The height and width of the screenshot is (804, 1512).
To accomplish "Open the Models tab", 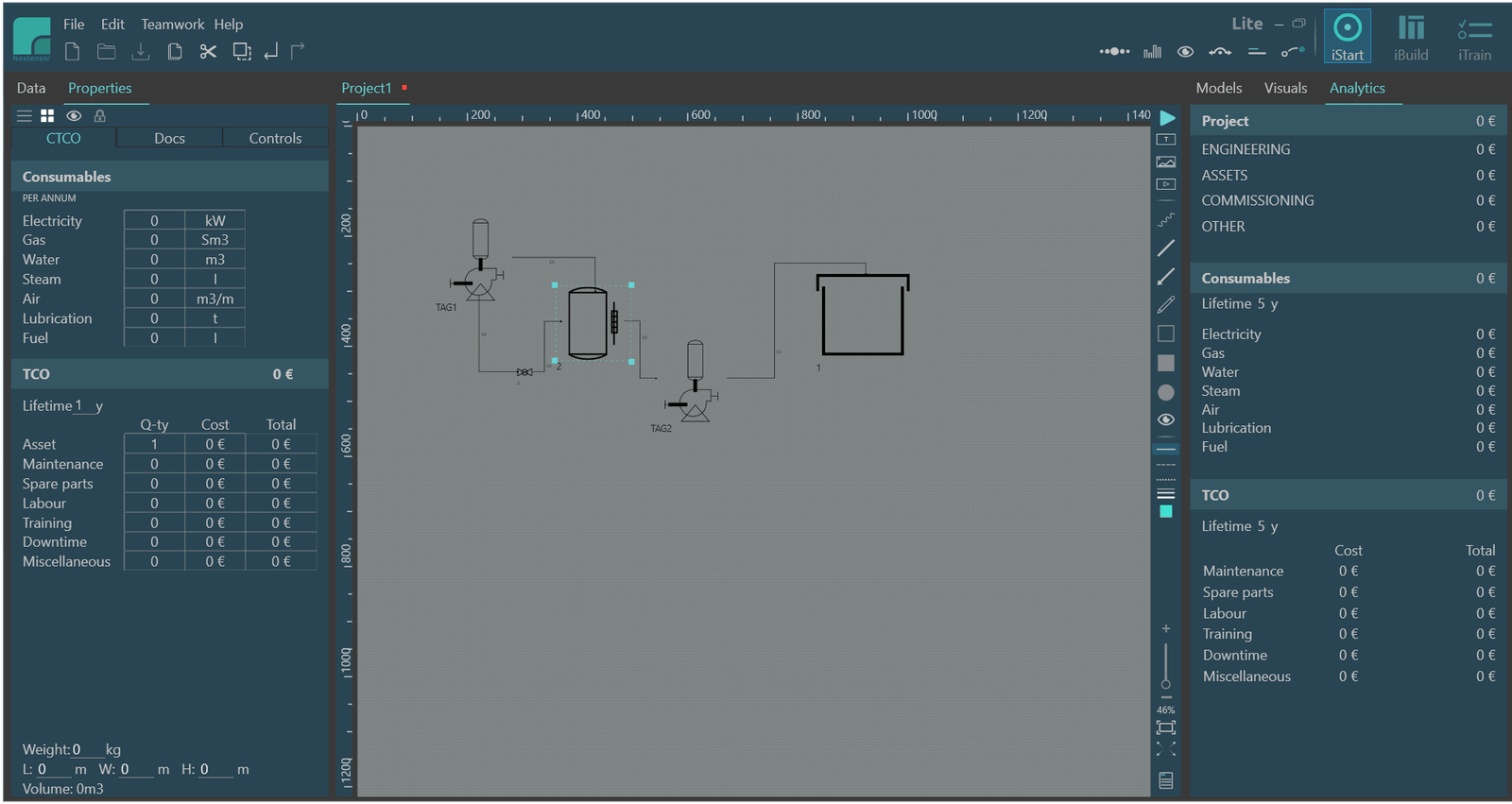I will tap(1219, 88).
